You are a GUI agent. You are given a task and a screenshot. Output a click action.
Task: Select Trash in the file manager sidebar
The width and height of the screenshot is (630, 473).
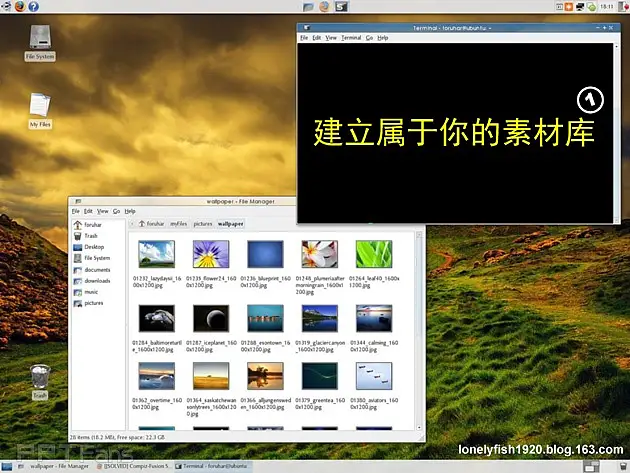[x=90, y=236]
